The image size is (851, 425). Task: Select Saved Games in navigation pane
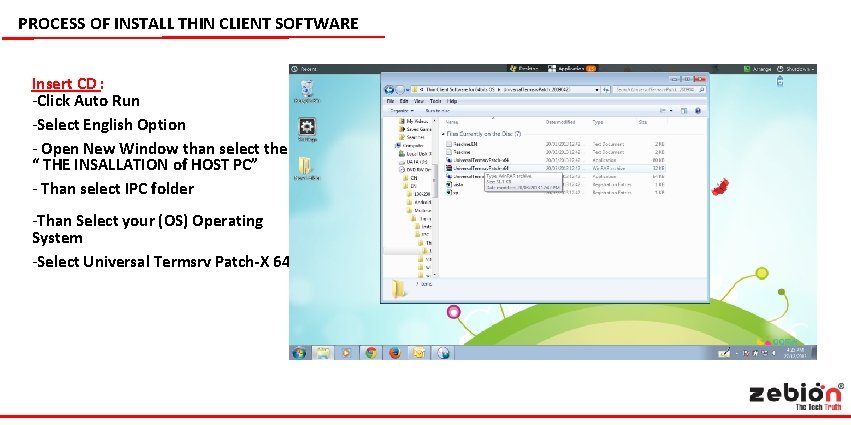(x=415, y=129)
